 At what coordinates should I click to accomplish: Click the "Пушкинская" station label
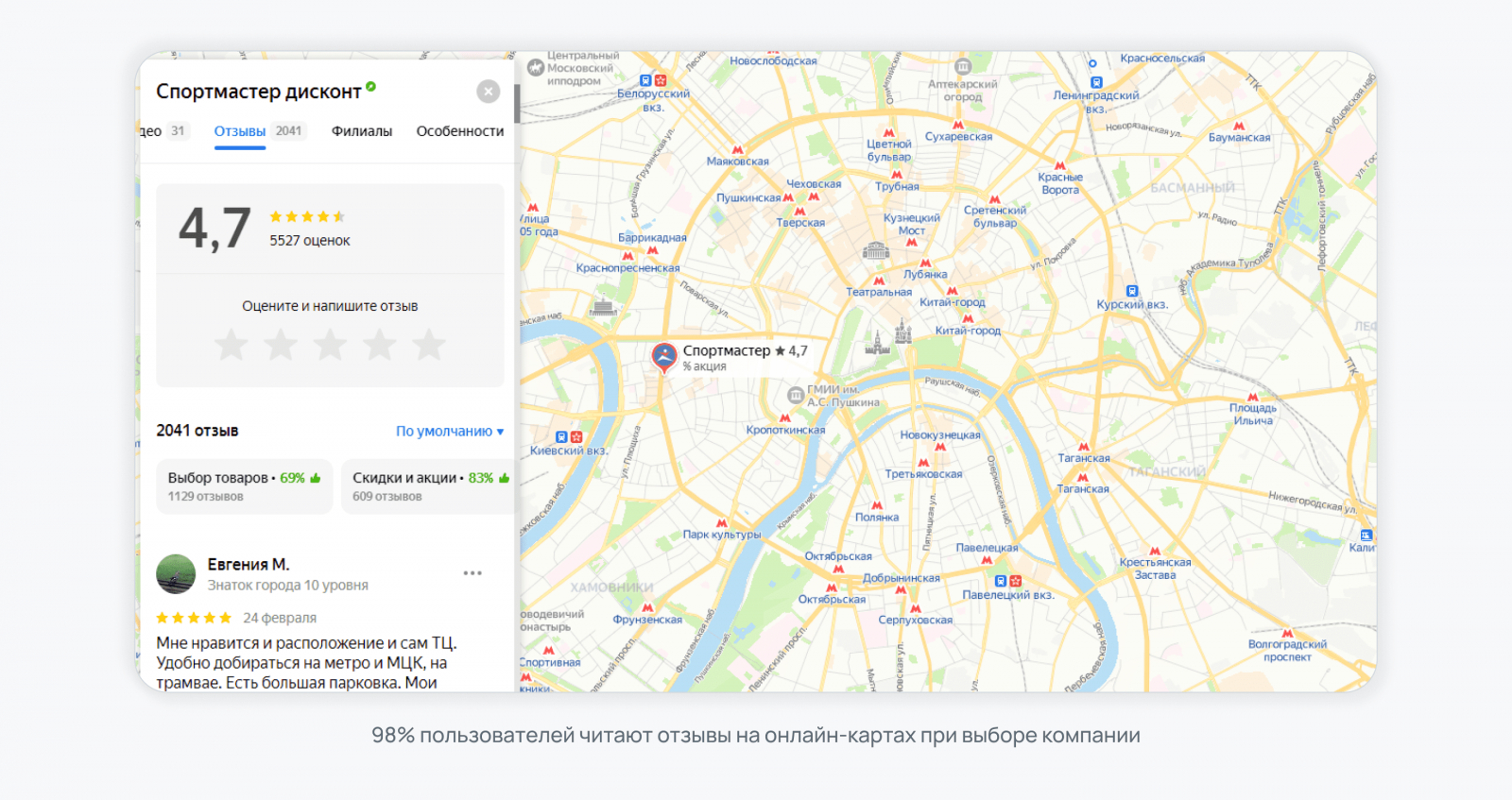pos(748,198)
